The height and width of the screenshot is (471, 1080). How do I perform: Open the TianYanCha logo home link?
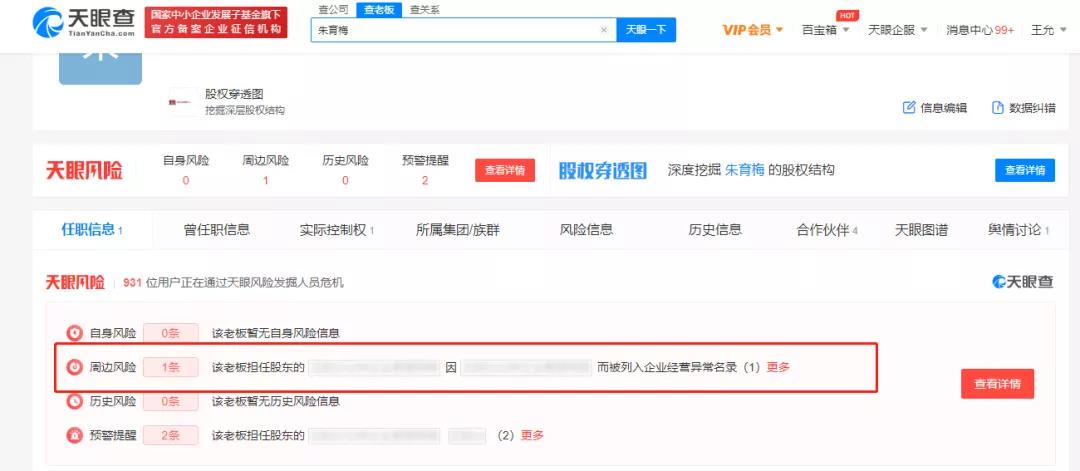(83, 23)
